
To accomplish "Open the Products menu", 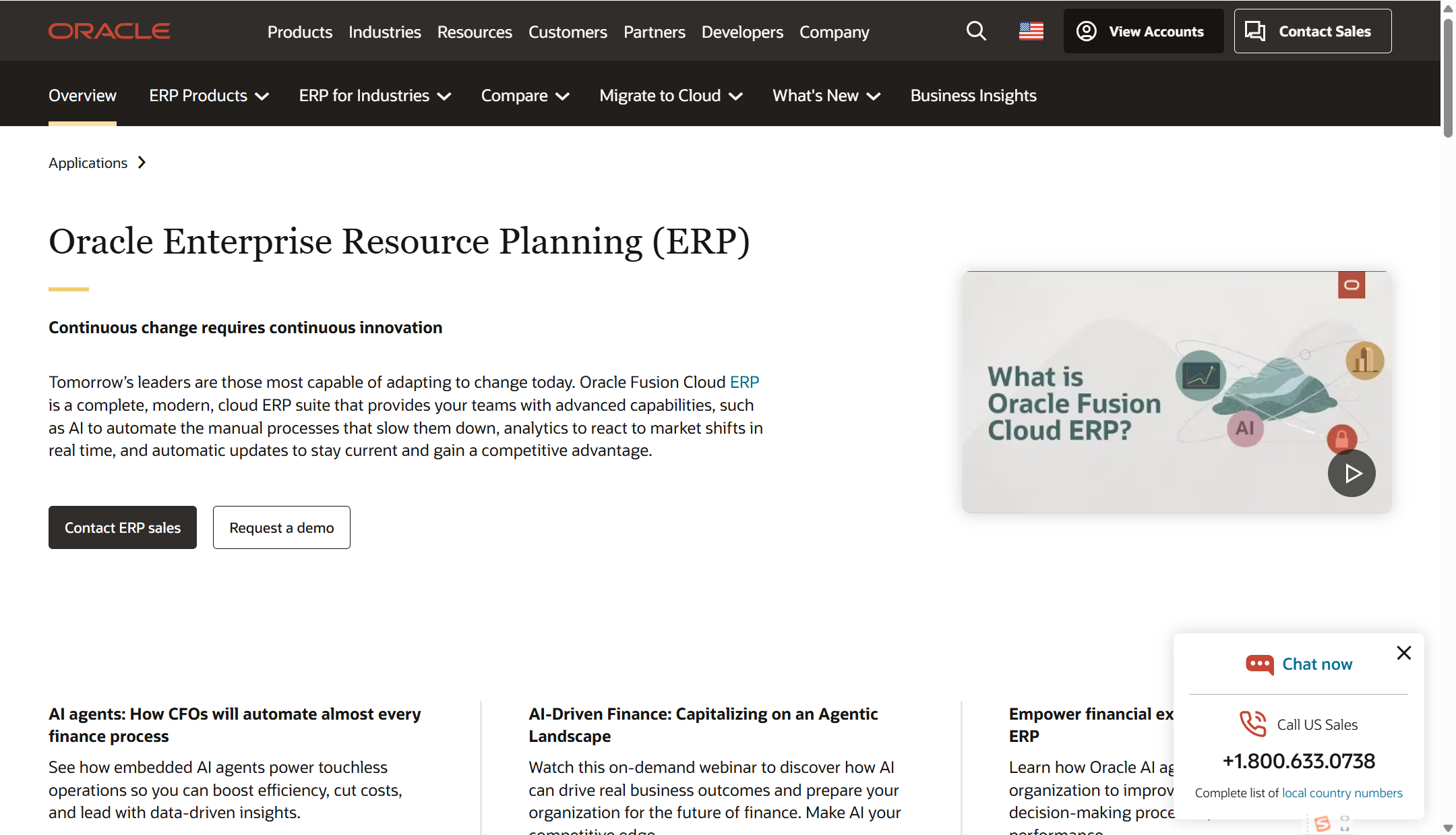I will pos(299,32).
